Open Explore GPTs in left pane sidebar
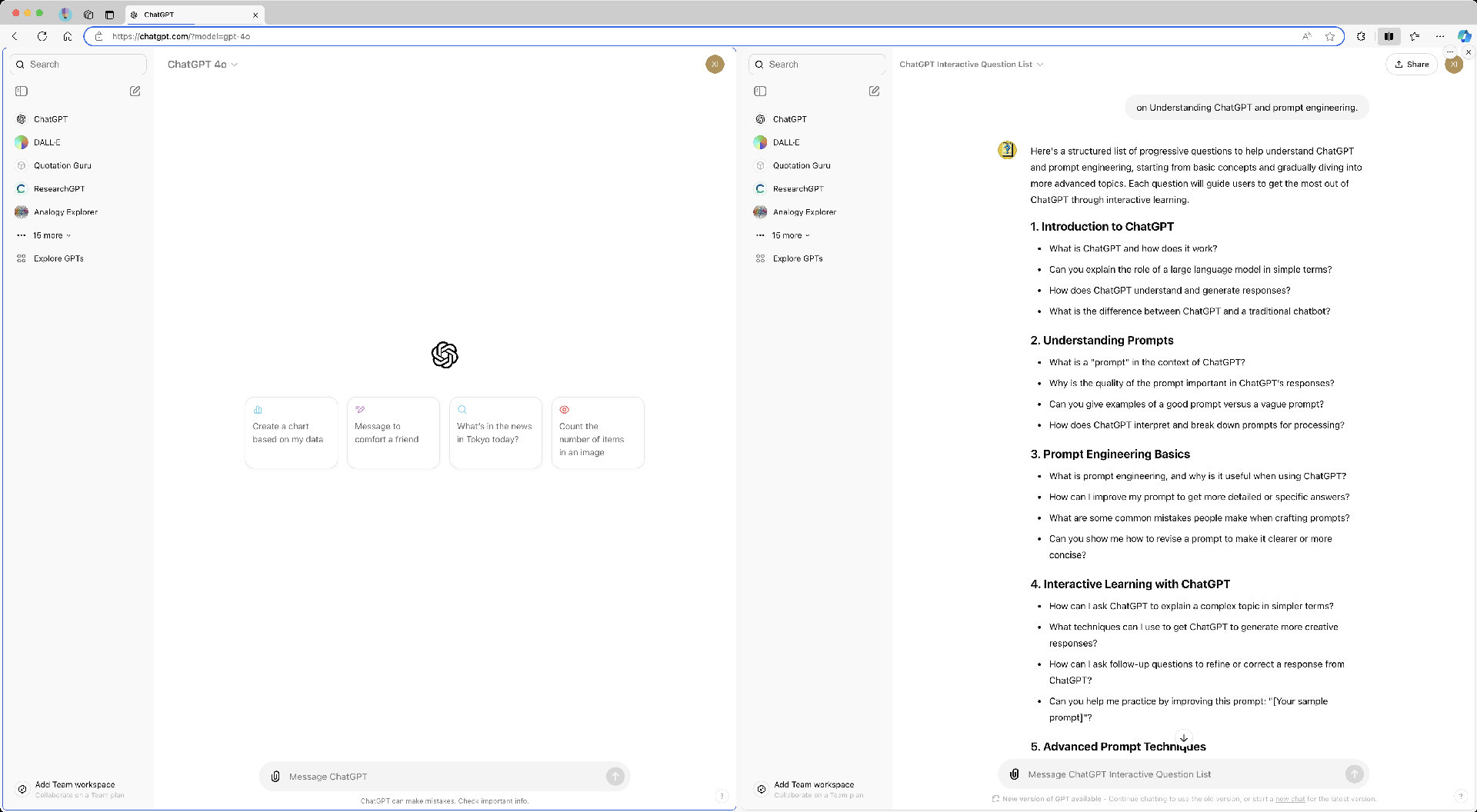1477x812 pixels. coord(58,258)
